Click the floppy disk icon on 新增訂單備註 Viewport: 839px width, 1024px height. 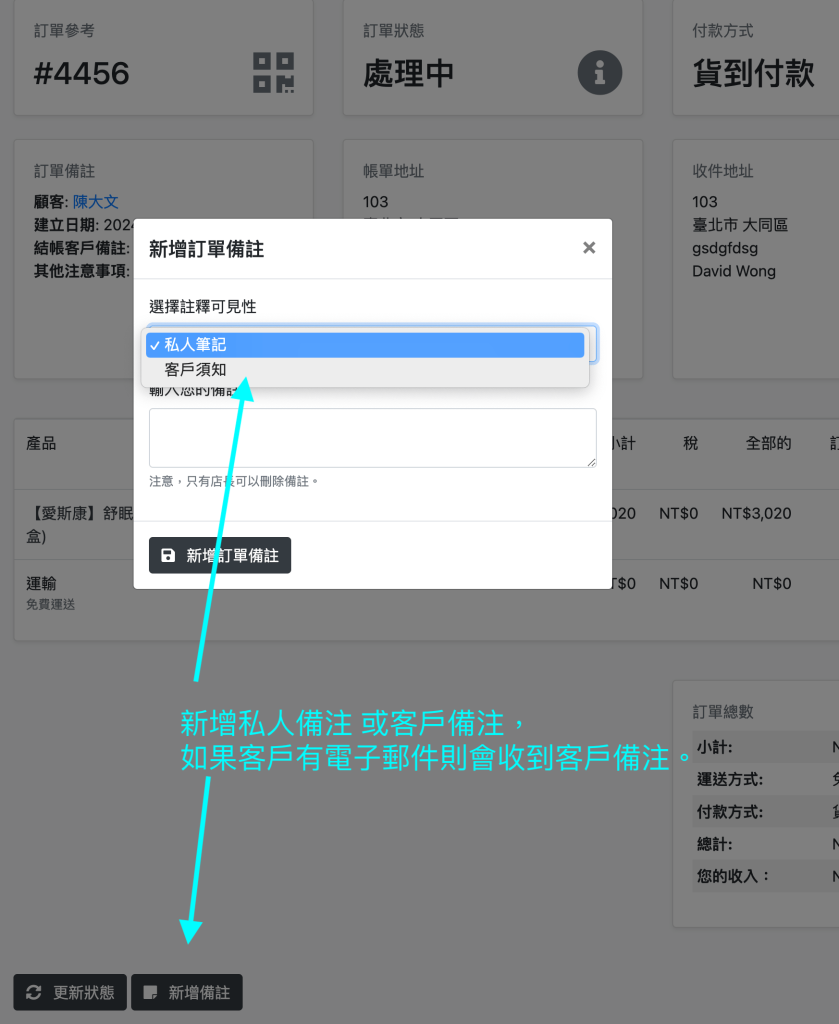pyautogui.click(x=168, y=555)
